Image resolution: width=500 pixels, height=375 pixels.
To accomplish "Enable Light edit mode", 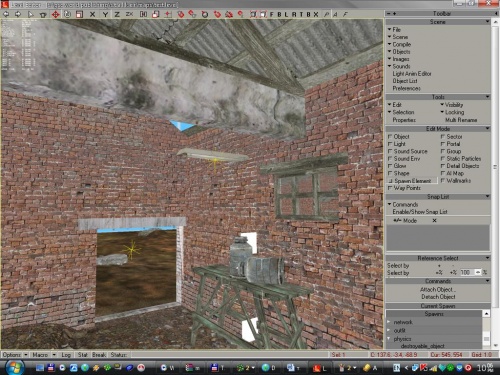I will coord(397,144).
